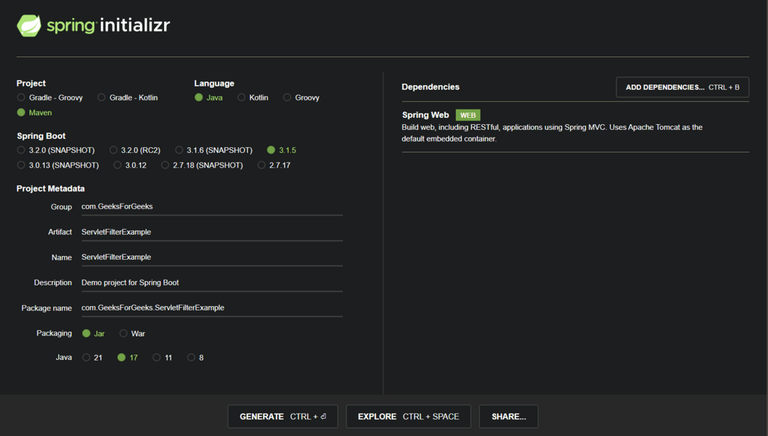Image resolution: width=768 pixels, height=436 pixels.
Task: Select Spring Boot 3.1.6 (SNAPSHOT)
Action: pos(214,150)
